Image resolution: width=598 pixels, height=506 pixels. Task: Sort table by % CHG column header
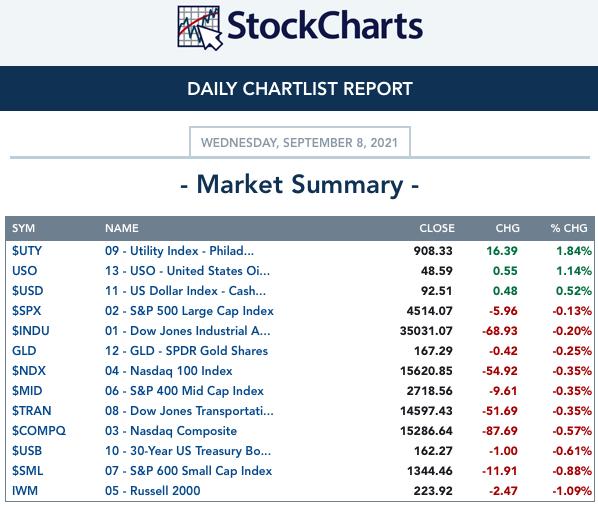point(569,228)
